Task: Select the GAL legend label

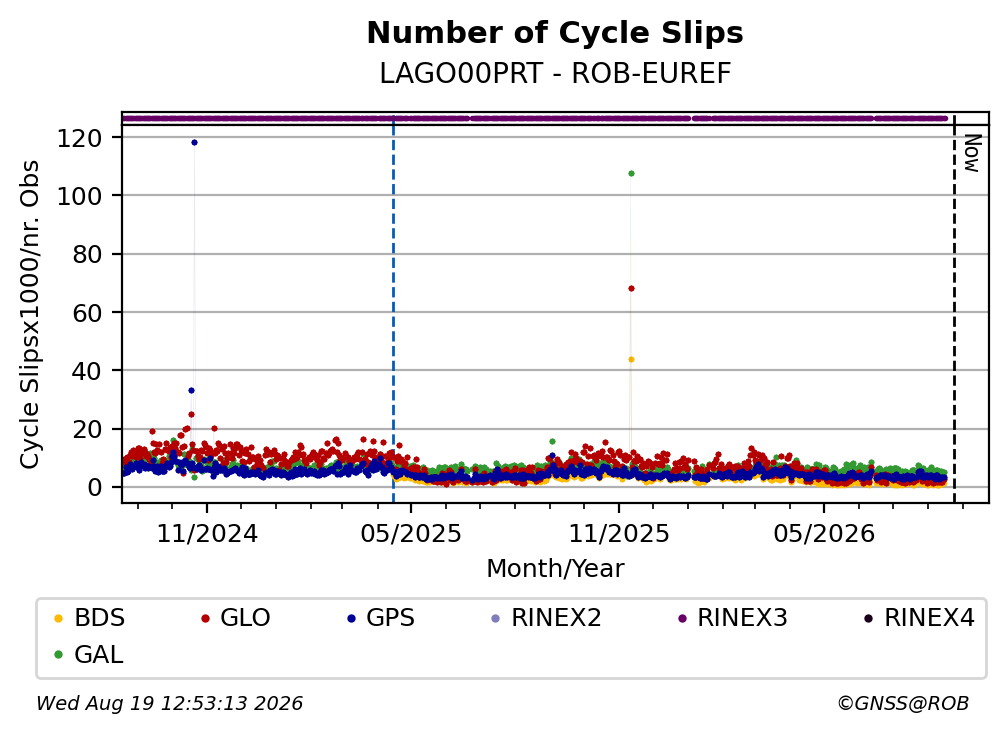Action: pyautogui.click(x=98, y=654)
